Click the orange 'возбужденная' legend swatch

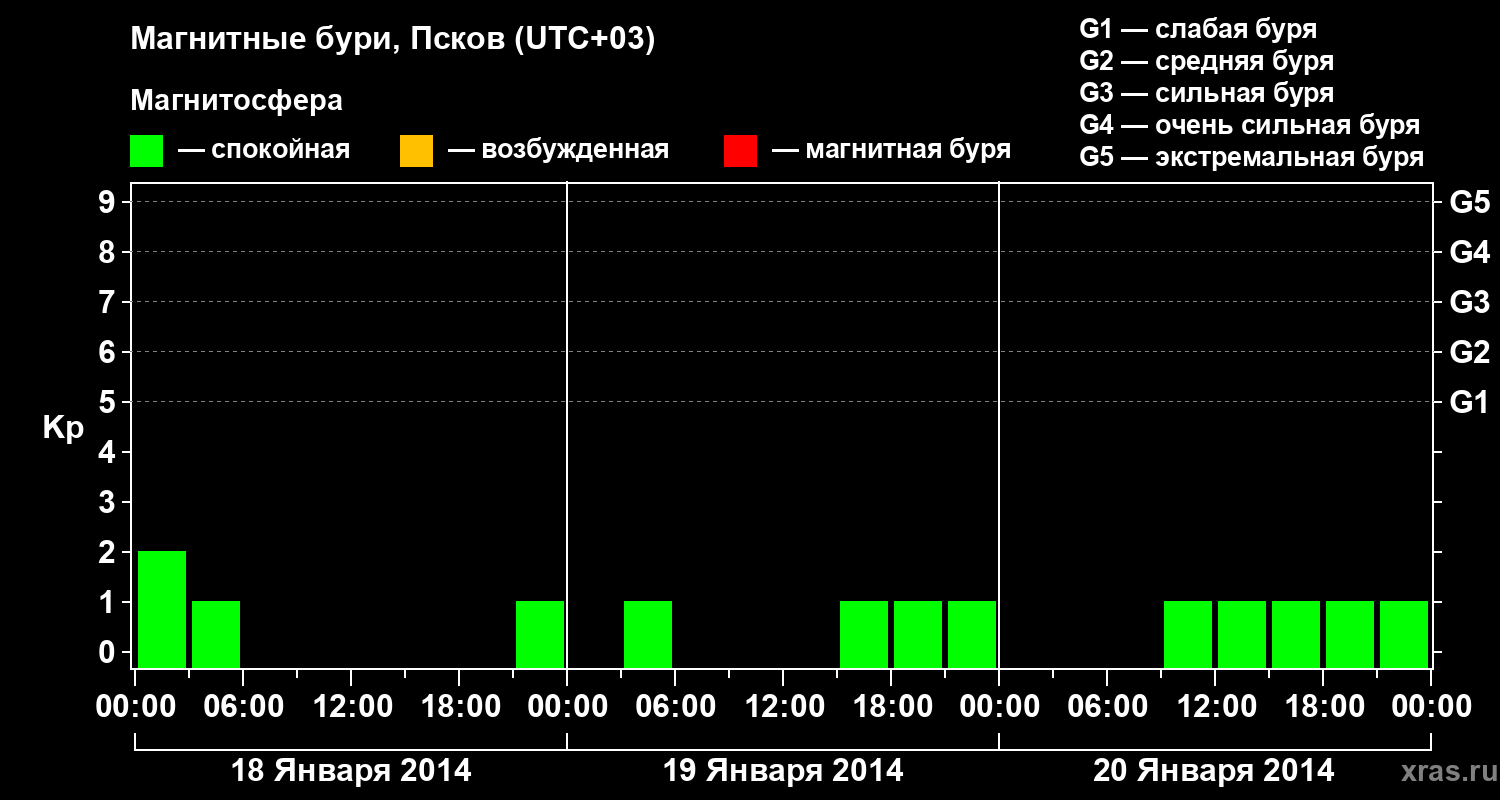click(416, 150)
